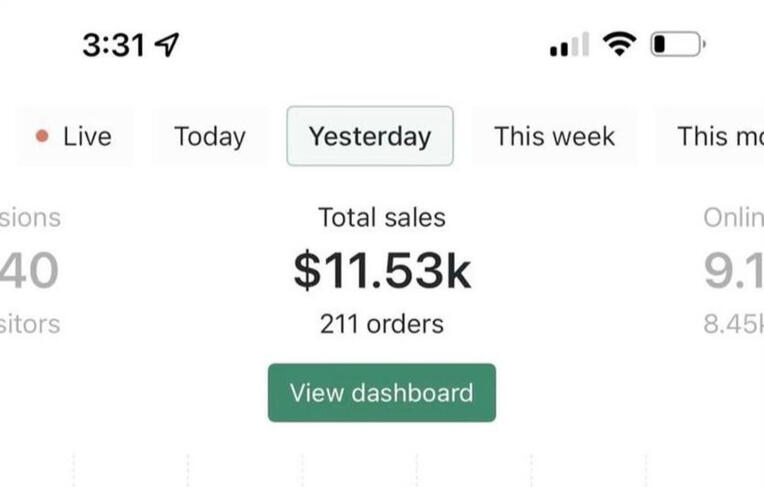The height and width of the screenshot is (487, 764).
Task: Click the red dot beside Live
Action: pos(42,136)
